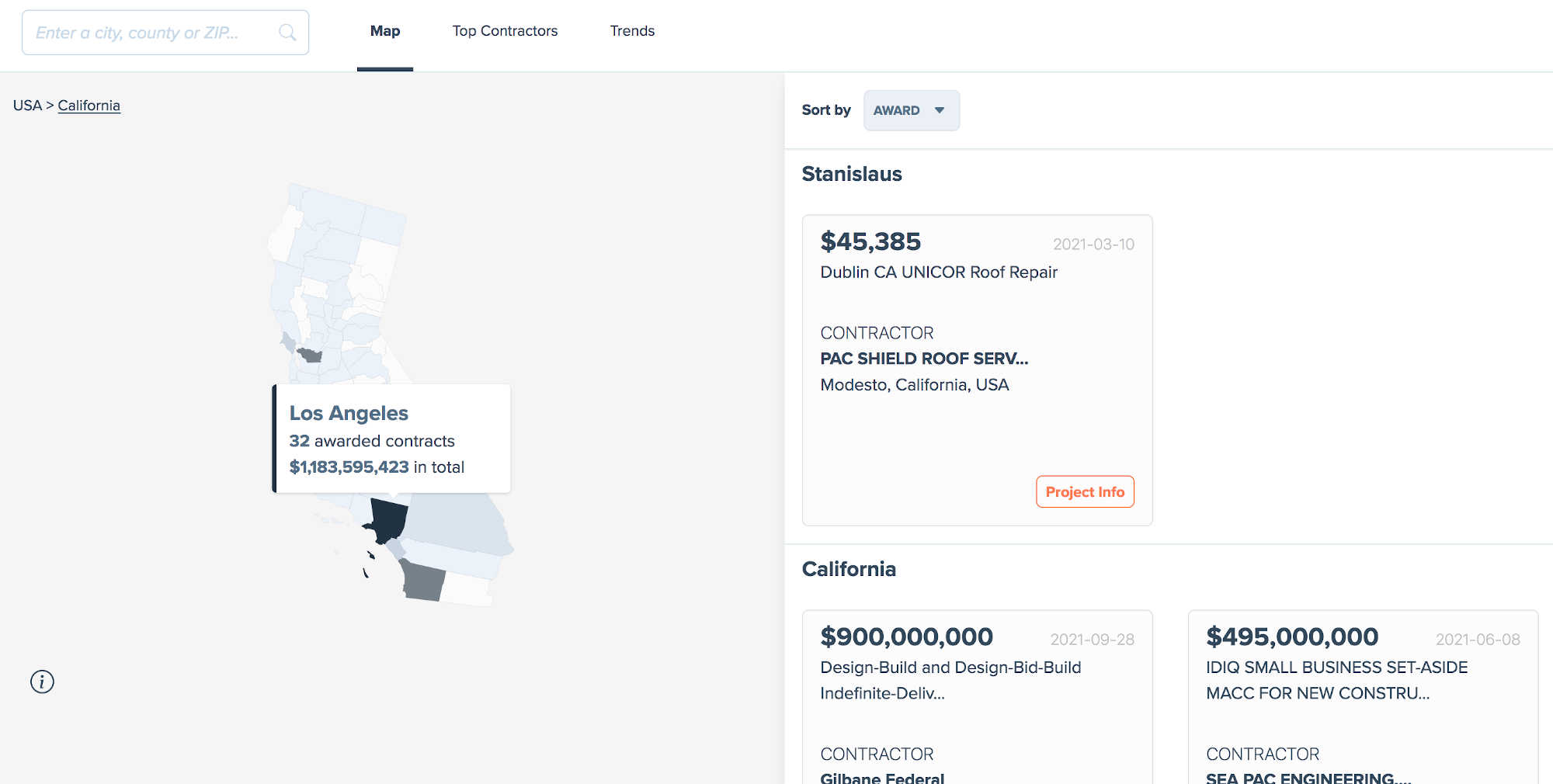The width and height of the screenshot is (1553, 784).
Task: Click the Gilbane Federal contractor name
Action: coord(882,778)
